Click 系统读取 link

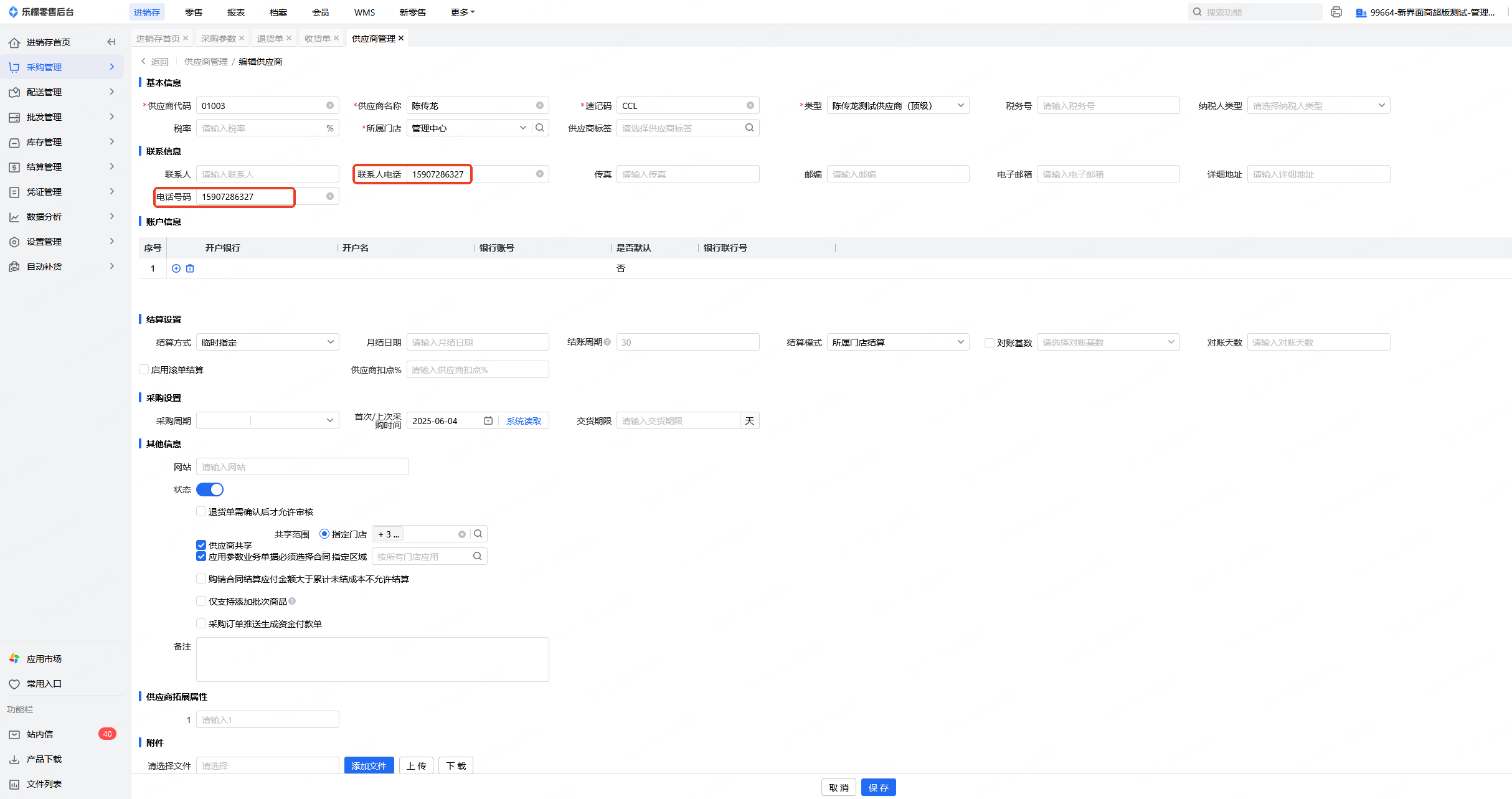[524, 421]
